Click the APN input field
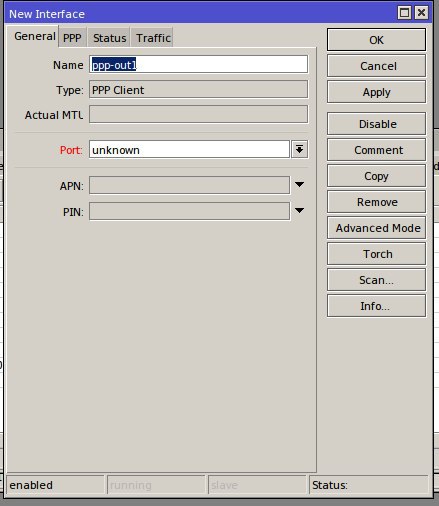Viewport: 439px width, 506px height. [189, 185]
